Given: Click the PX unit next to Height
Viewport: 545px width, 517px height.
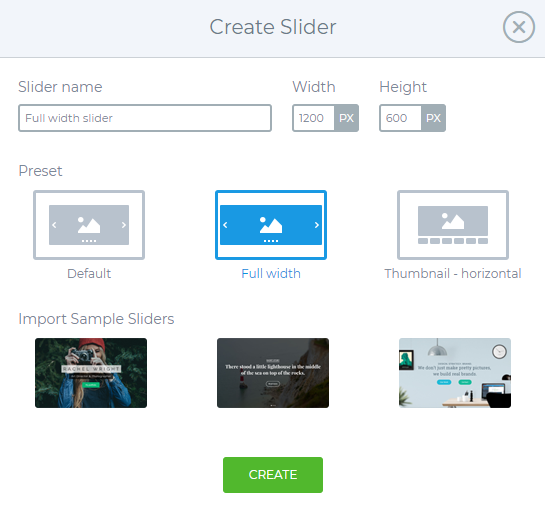Looking at the screenshot, I should click(433, 118).
